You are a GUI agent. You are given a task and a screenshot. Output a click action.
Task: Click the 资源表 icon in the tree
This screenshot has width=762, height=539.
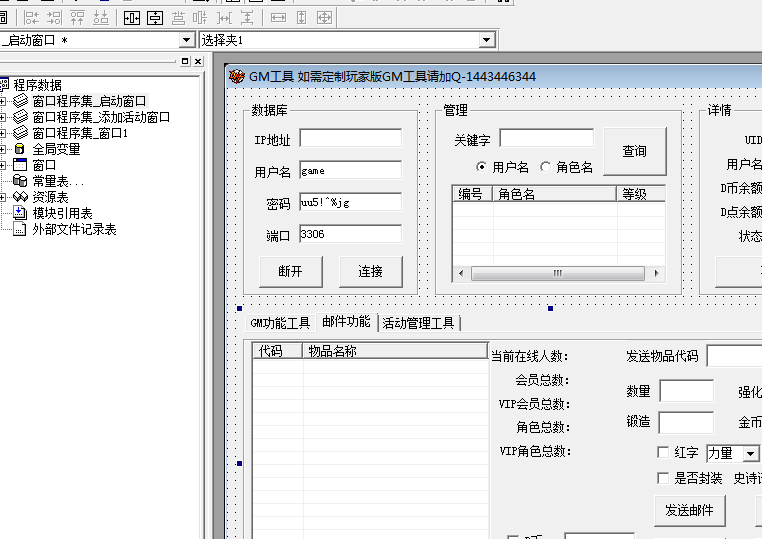(x=19, y=197)
